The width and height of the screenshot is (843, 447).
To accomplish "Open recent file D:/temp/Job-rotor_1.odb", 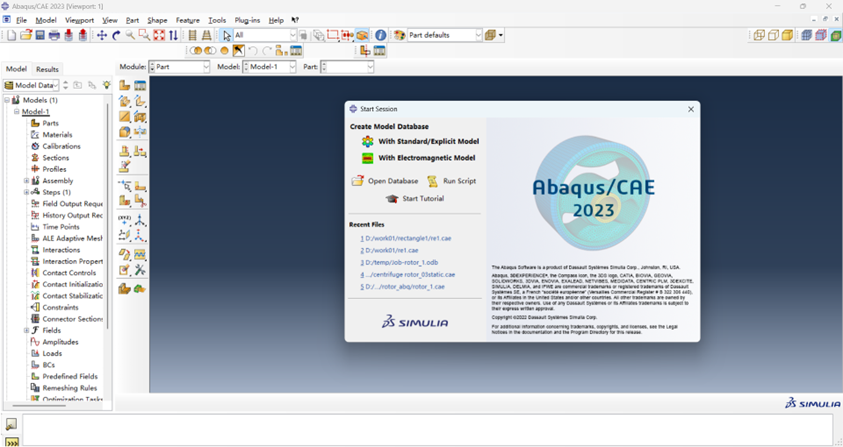I will pos(401,262).
